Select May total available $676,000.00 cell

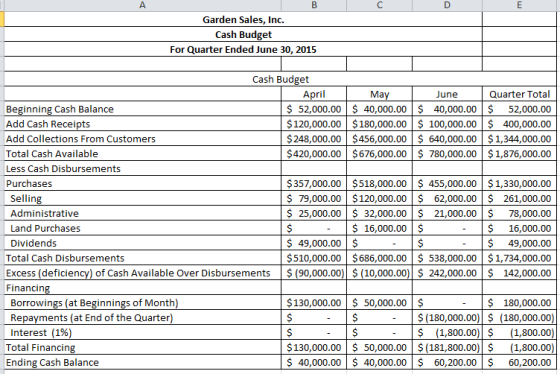379,154
